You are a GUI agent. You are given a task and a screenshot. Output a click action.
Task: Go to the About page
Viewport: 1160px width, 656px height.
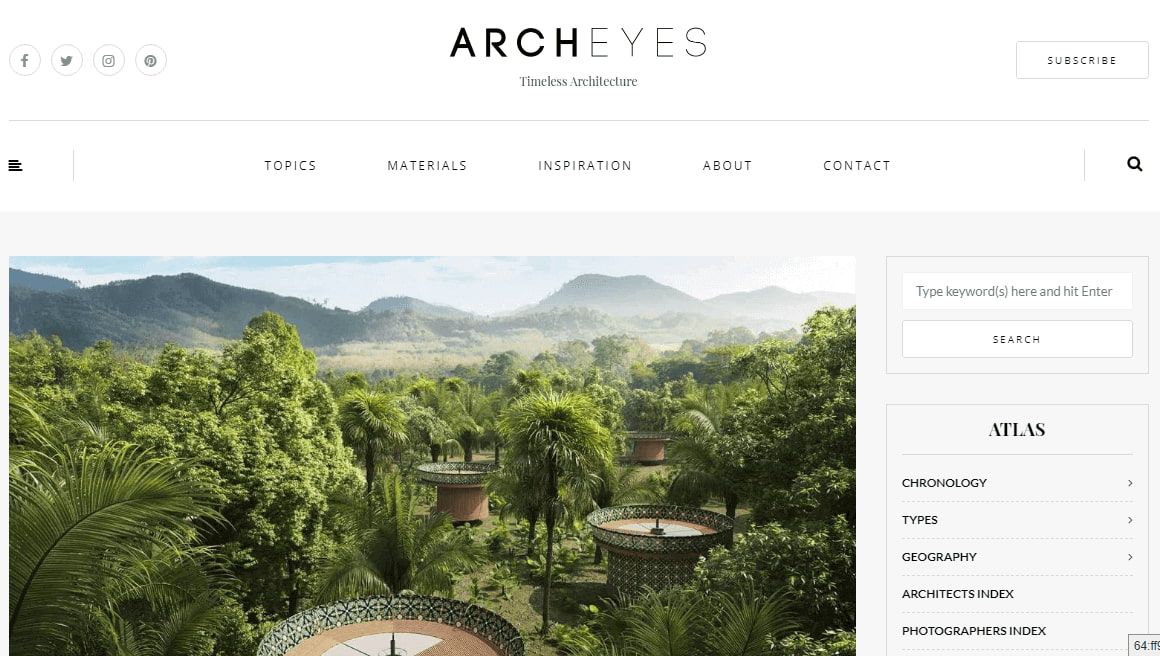[x=727, y=166]
